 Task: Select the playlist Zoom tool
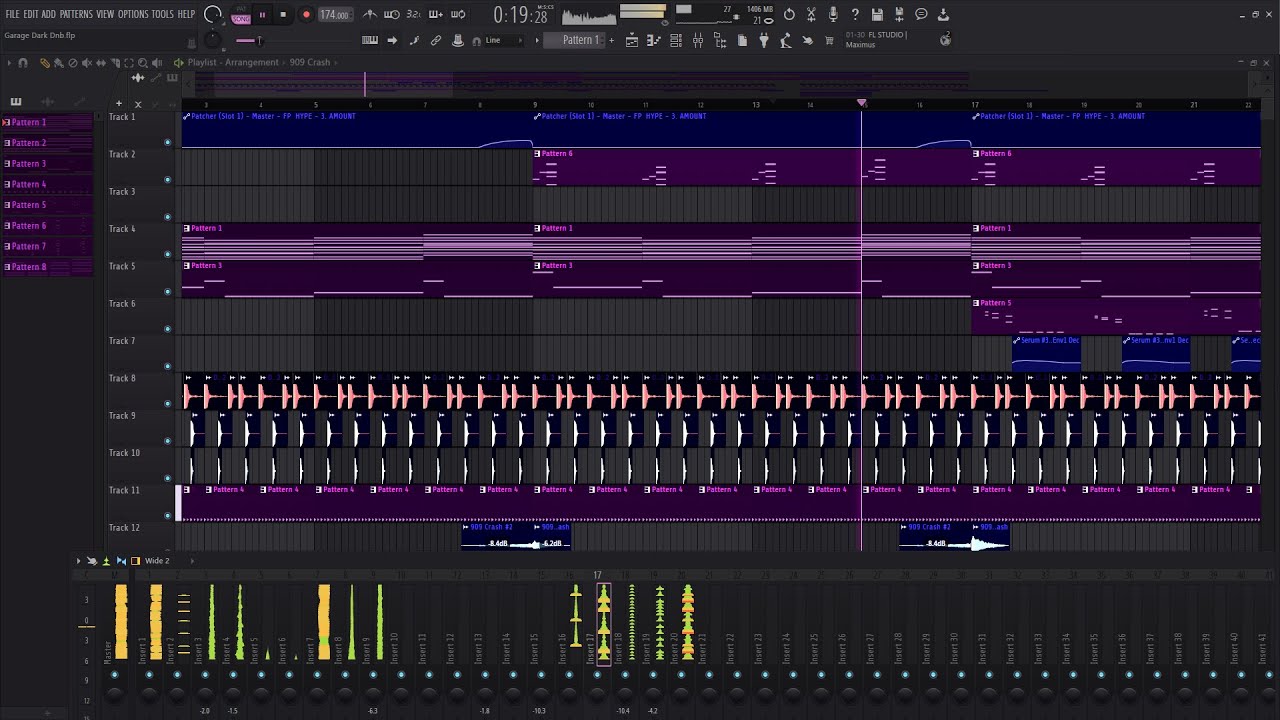[x=143, y=63]
